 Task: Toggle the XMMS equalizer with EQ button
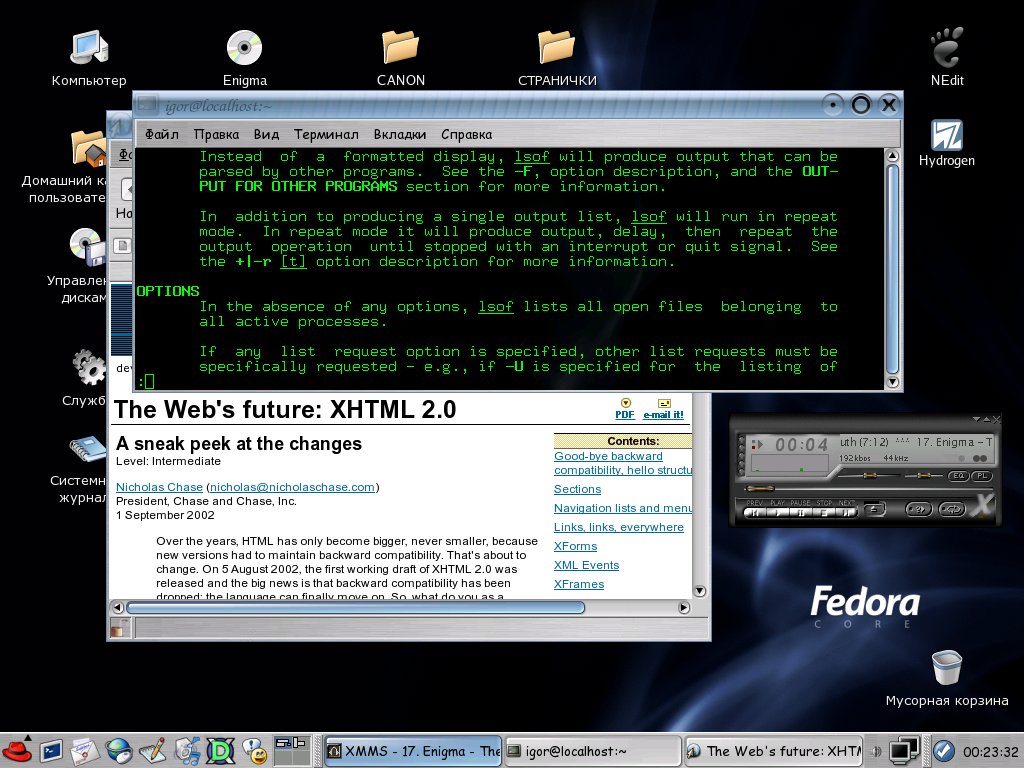click(x=958, y=475)
